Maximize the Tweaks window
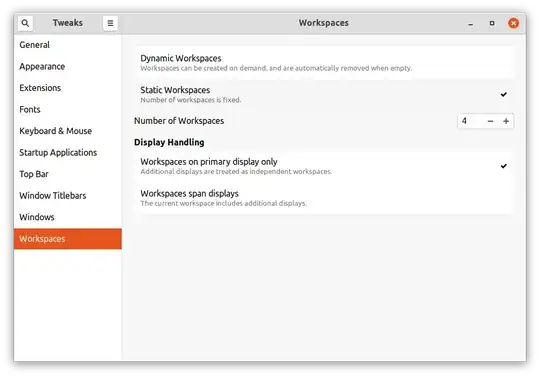540x377 pixels. pos(492,23)
